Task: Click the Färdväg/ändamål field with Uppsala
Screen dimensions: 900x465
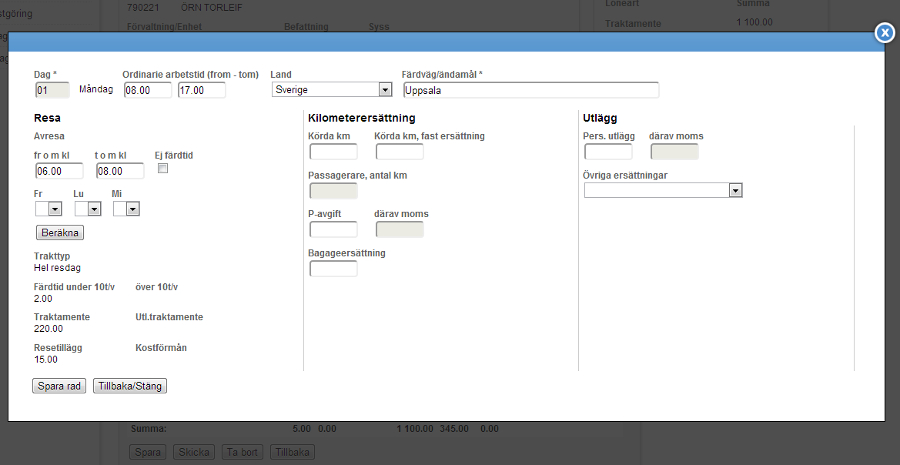Action: (x=531, y=90)
